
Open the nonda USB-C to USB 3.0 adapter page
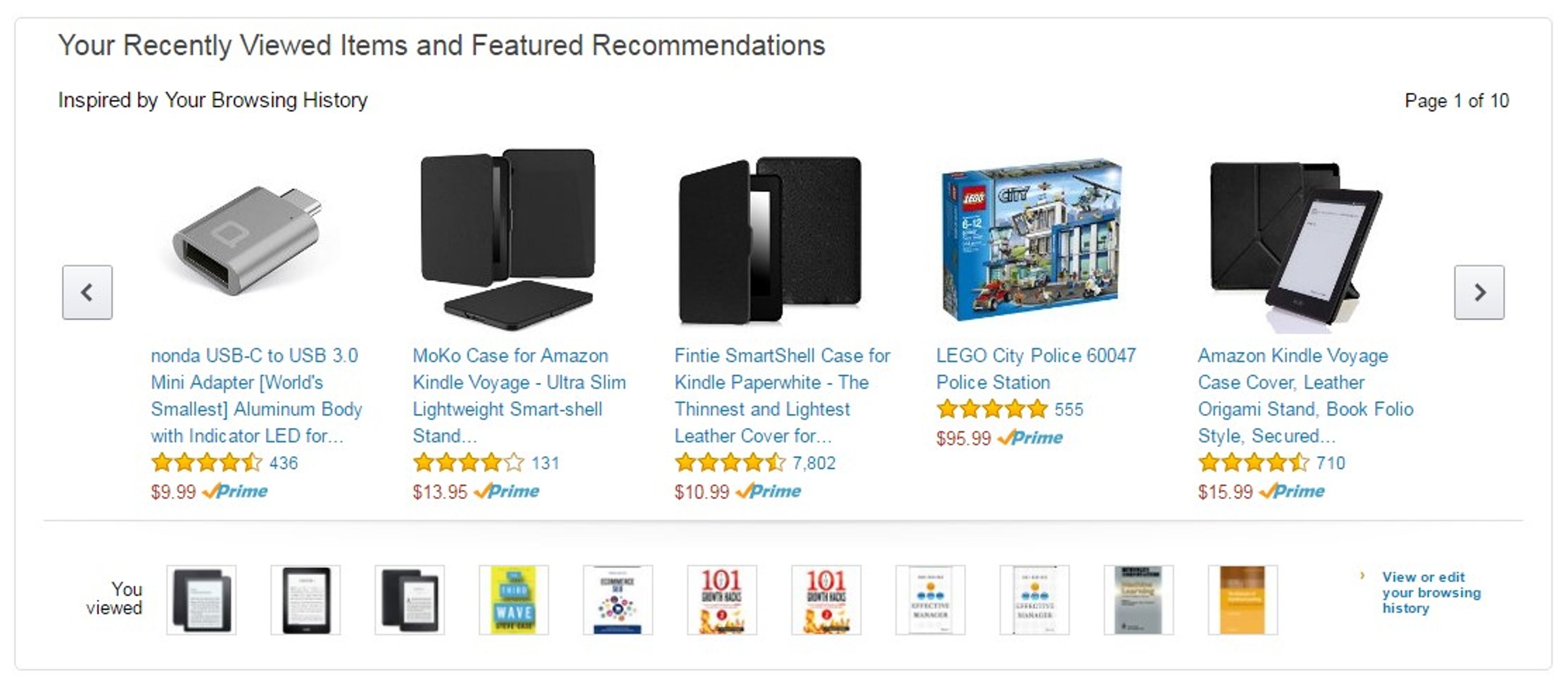256,395
